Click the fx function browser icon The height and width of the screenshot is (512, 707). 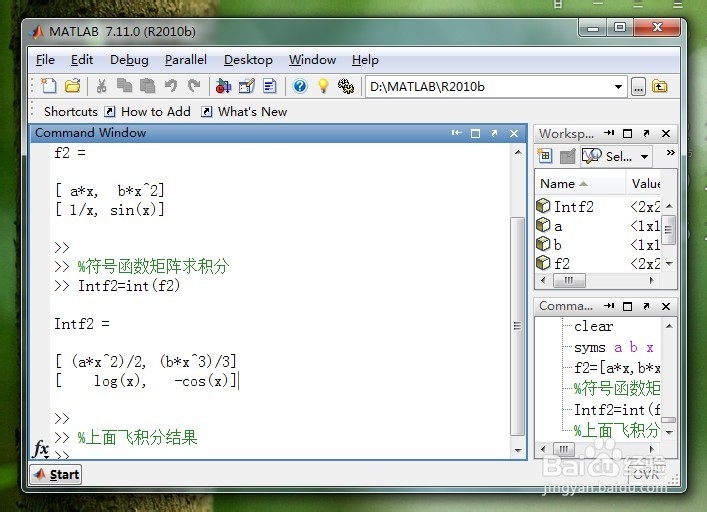(41, 448)
